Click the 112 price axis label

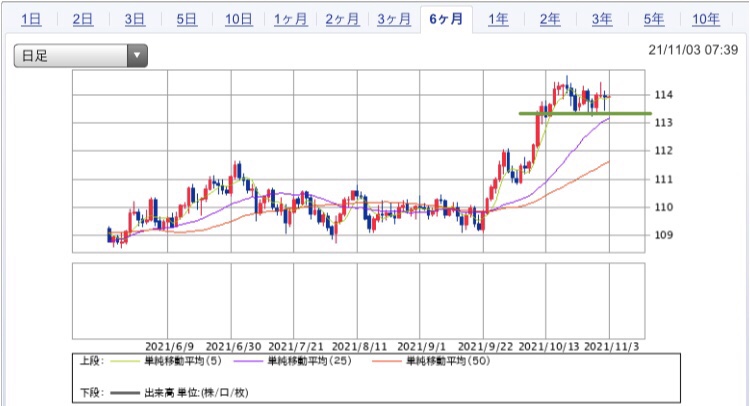point(663,151)
